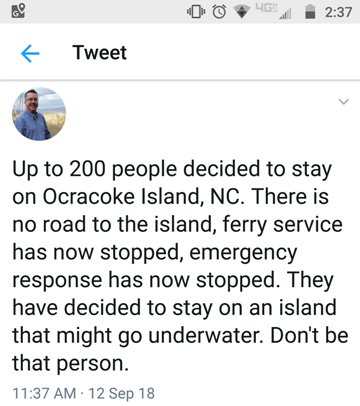Open the author's profile picture
360x406 pixels.
[x=39, y=114]
